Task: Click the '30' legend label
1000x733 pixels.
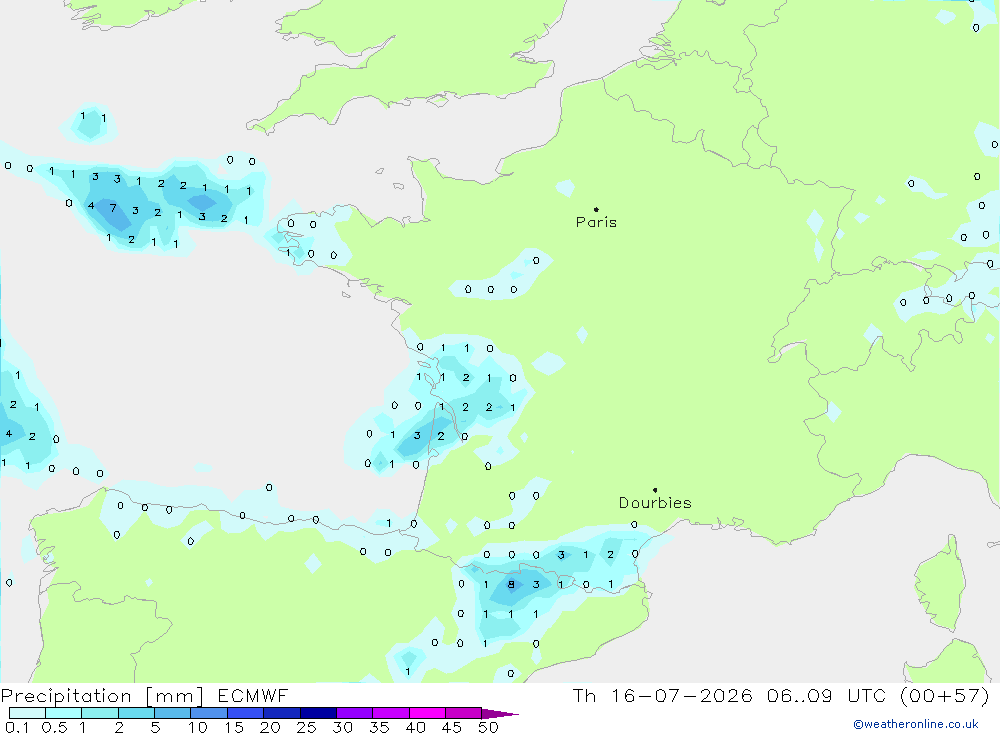Action: 343,727
